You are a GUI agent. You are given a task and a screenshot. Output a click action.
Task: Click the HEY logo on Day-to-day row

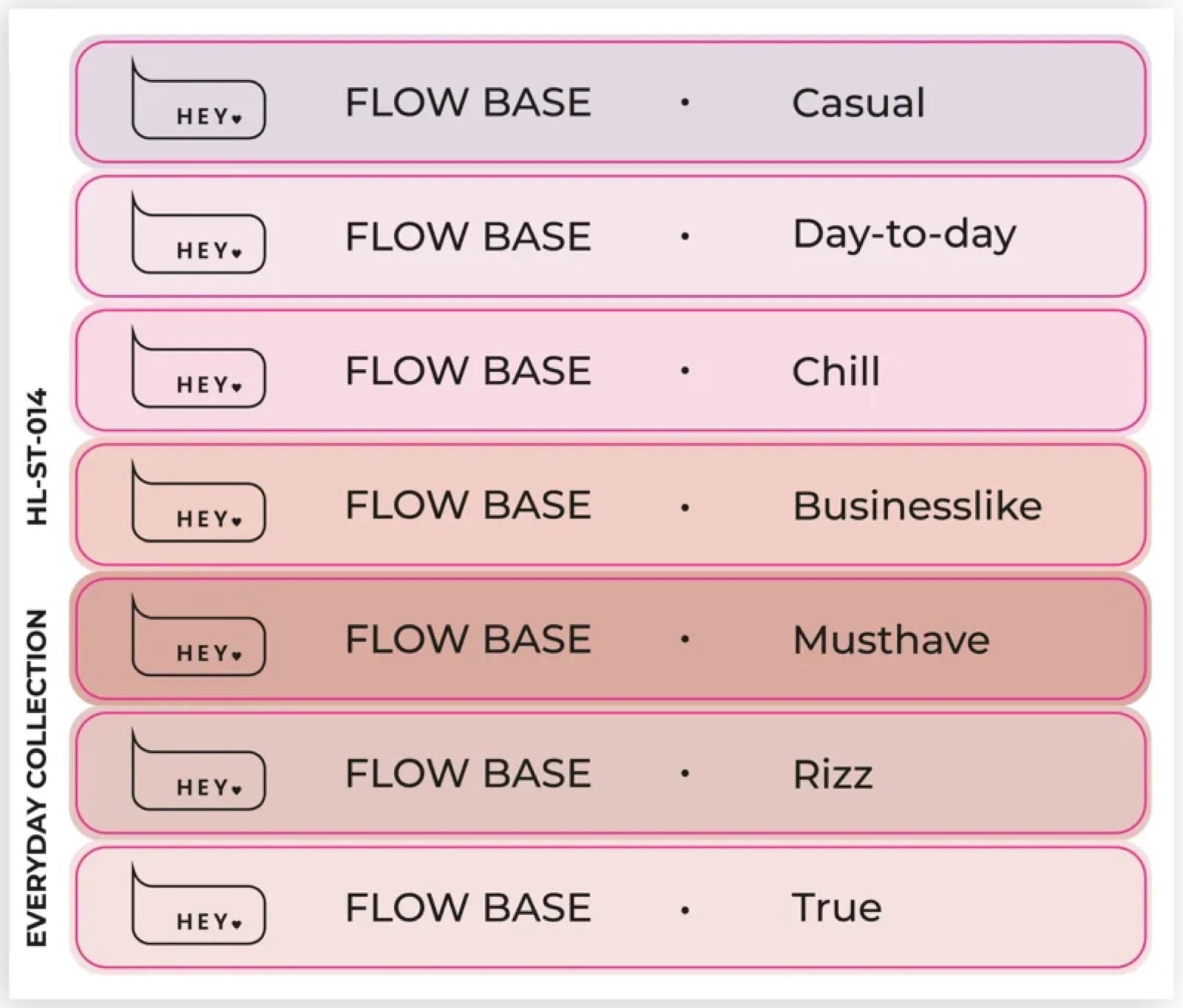point(198,233)
